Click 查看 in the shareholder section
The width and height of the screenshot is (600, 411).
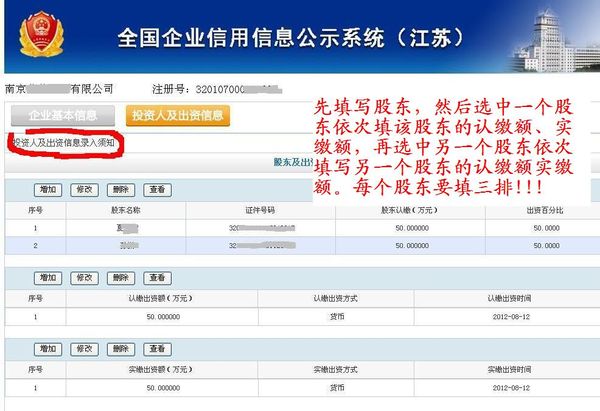tap(156, 189)
